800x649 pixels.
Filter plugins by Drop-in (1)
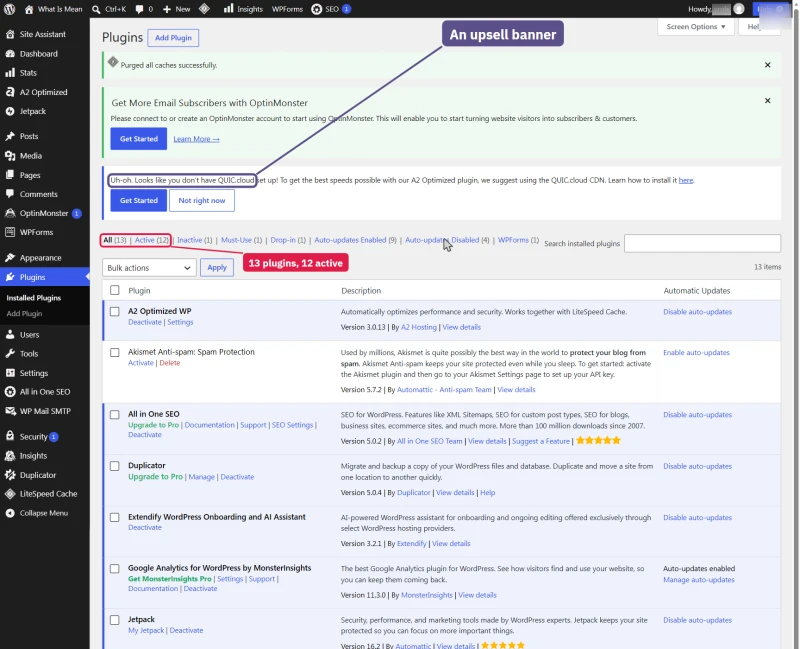pyautogui.click(x=288, y=240)
